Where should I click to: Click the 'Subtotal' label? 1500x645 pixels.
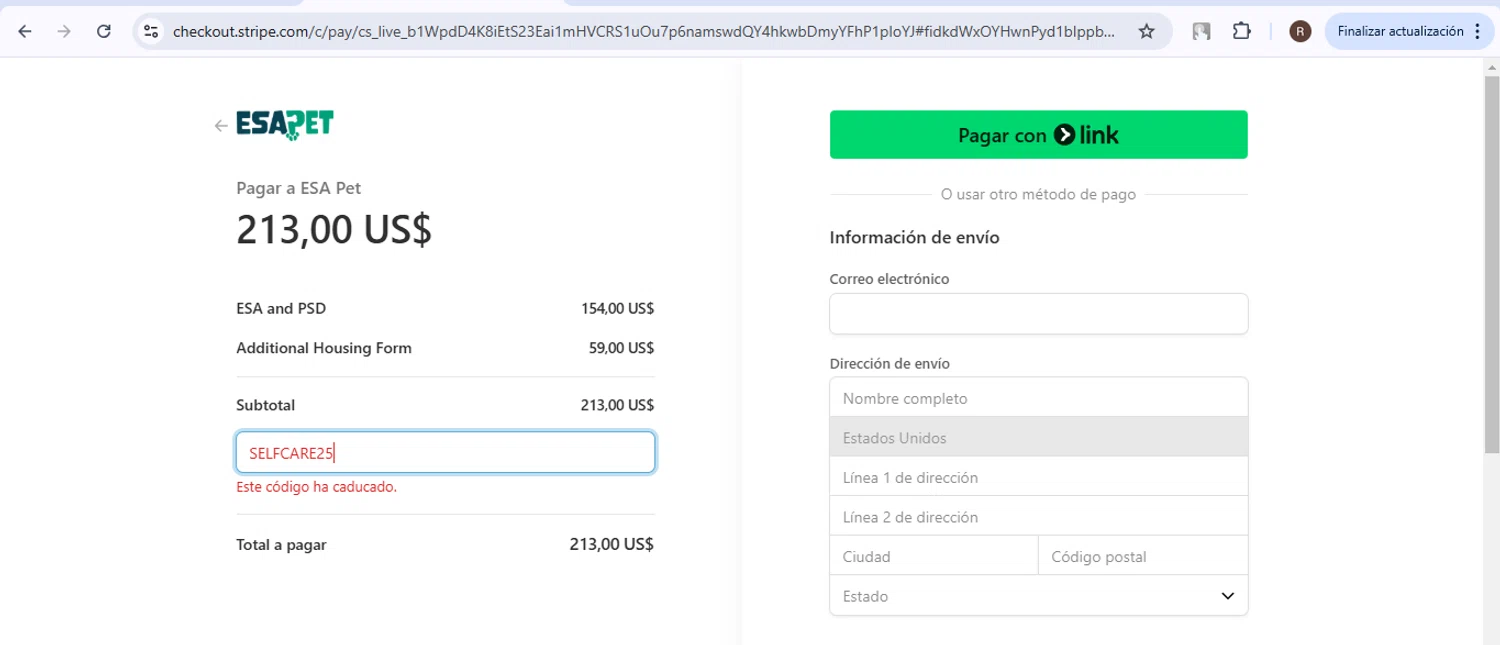pos(265,405)
